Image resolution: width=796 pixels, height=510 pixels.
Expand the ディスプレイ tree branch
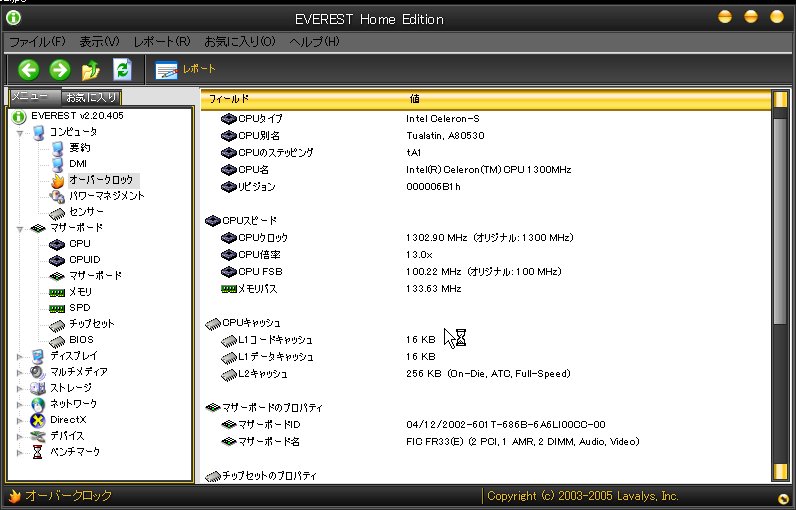click(20, 357)
